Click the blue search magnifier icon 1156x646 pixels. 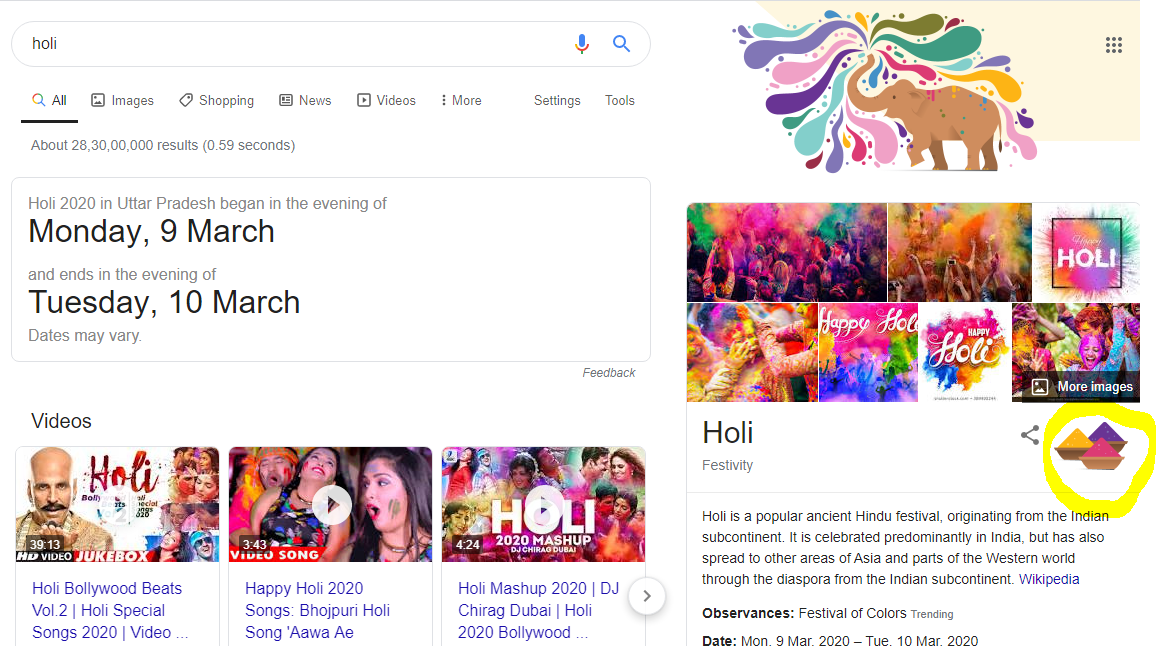point(621,44)
